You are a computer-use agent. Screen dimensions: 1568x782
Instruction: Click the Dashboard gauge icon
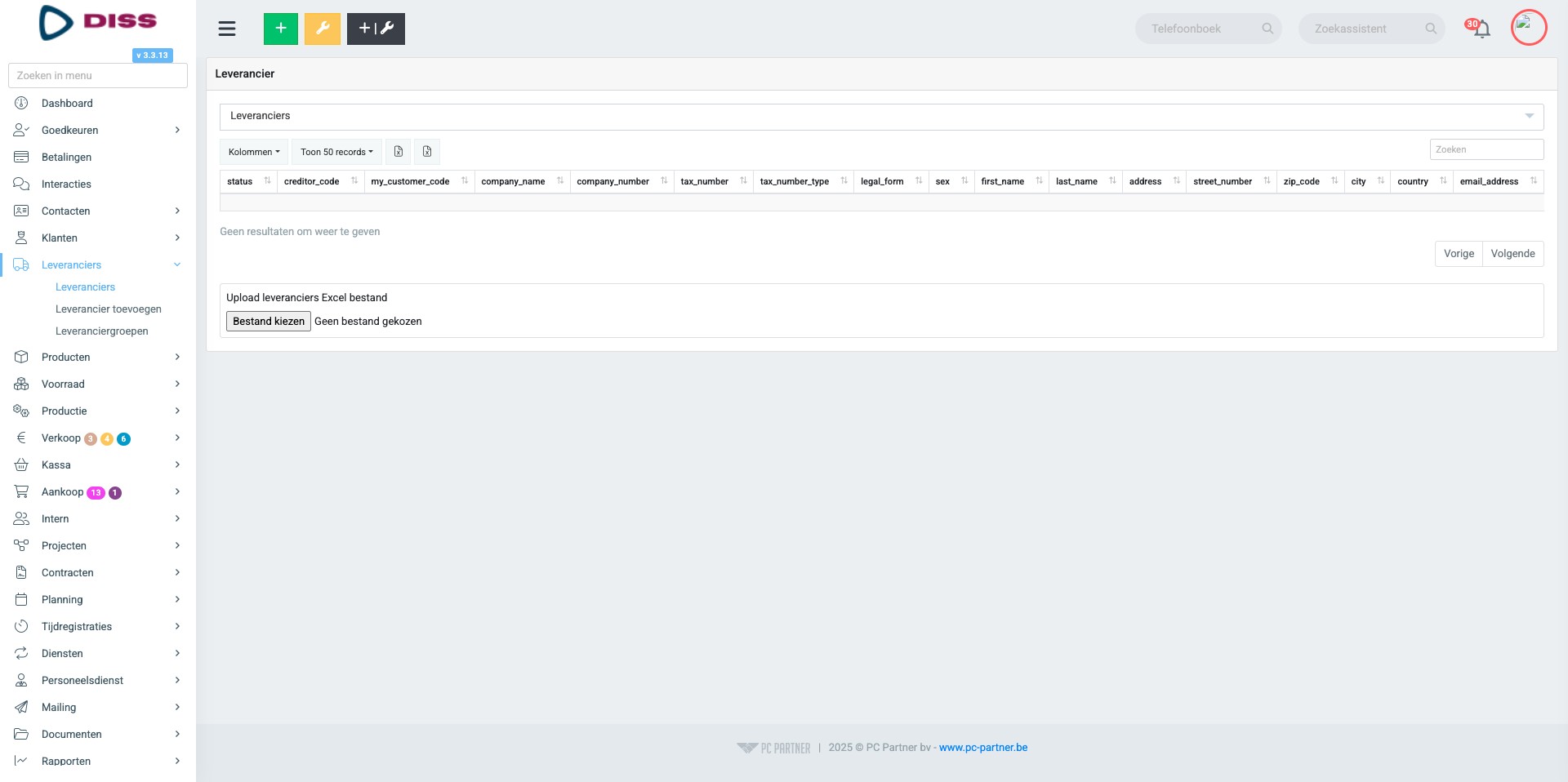pos(21,103)
